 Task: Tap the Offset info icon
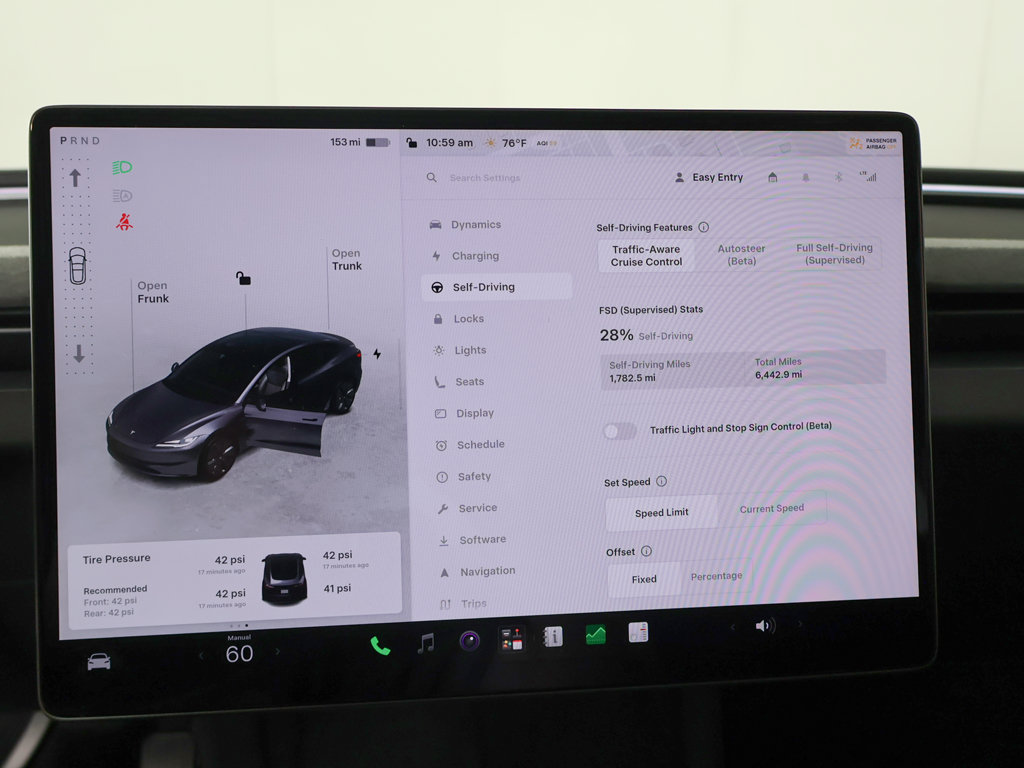[647, 551]
